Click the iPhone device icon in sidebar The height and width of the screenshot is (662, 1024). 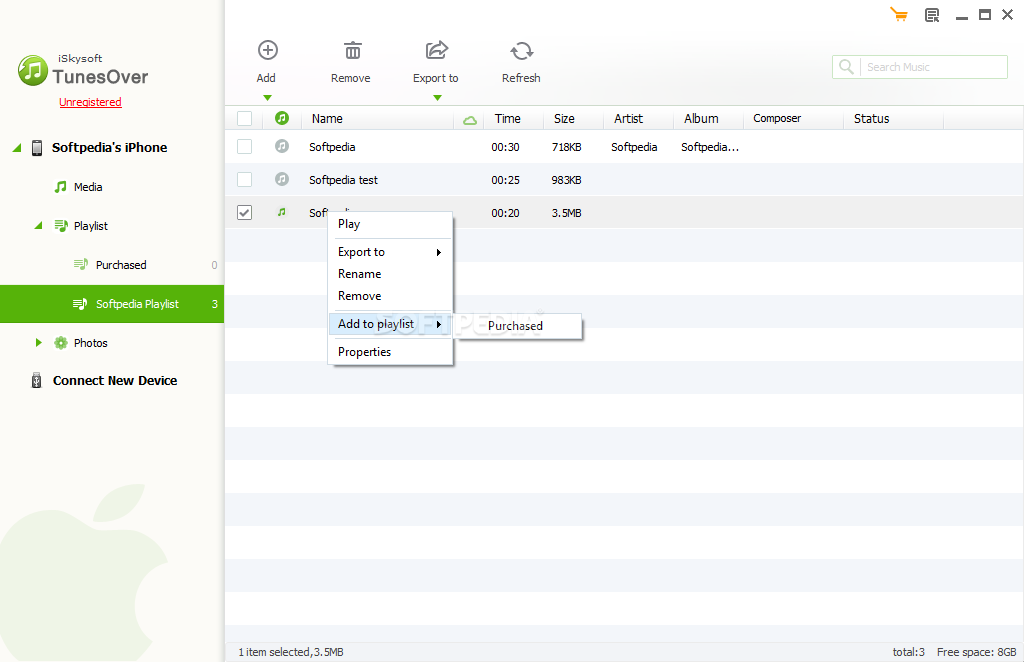coord(37,148)
